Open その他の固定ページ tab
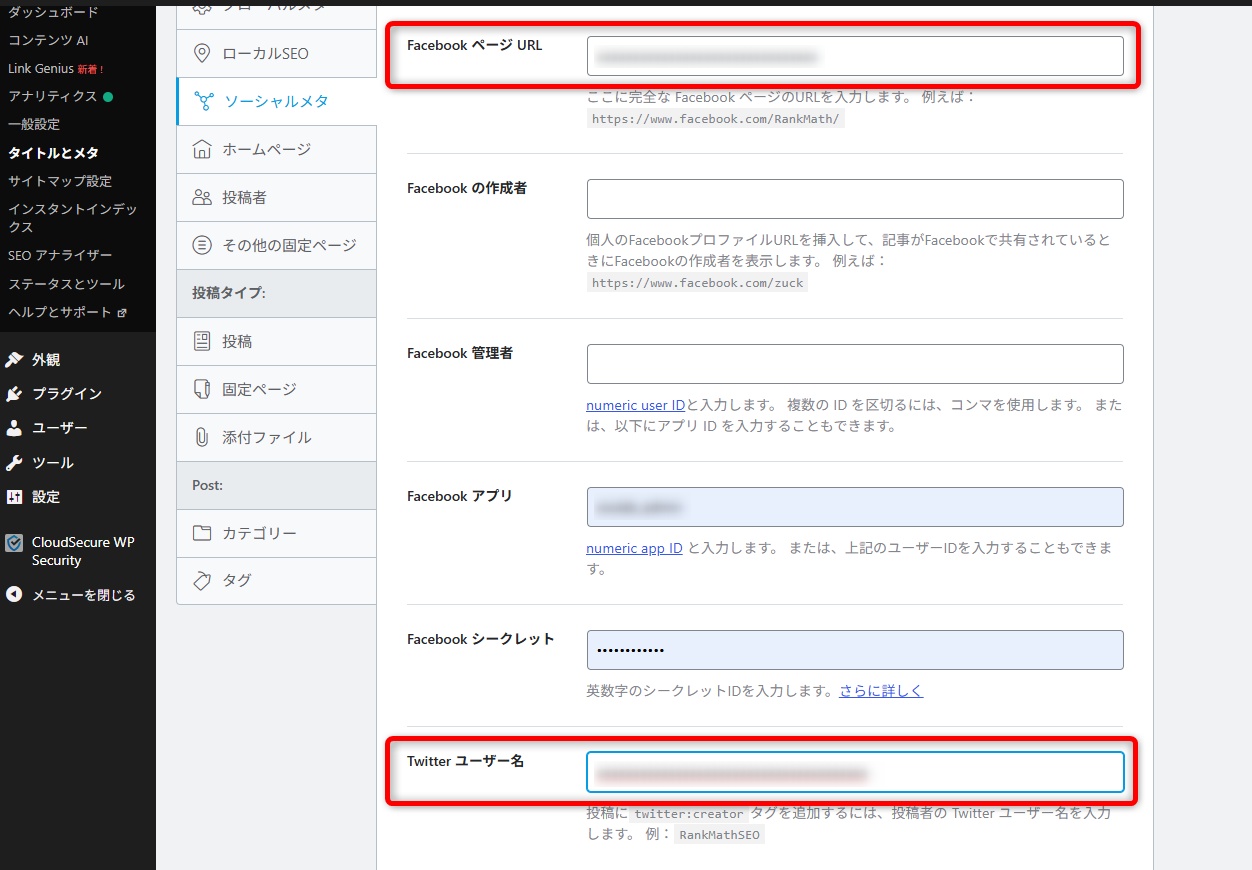 pyautogui.click(x=276, y=245)
